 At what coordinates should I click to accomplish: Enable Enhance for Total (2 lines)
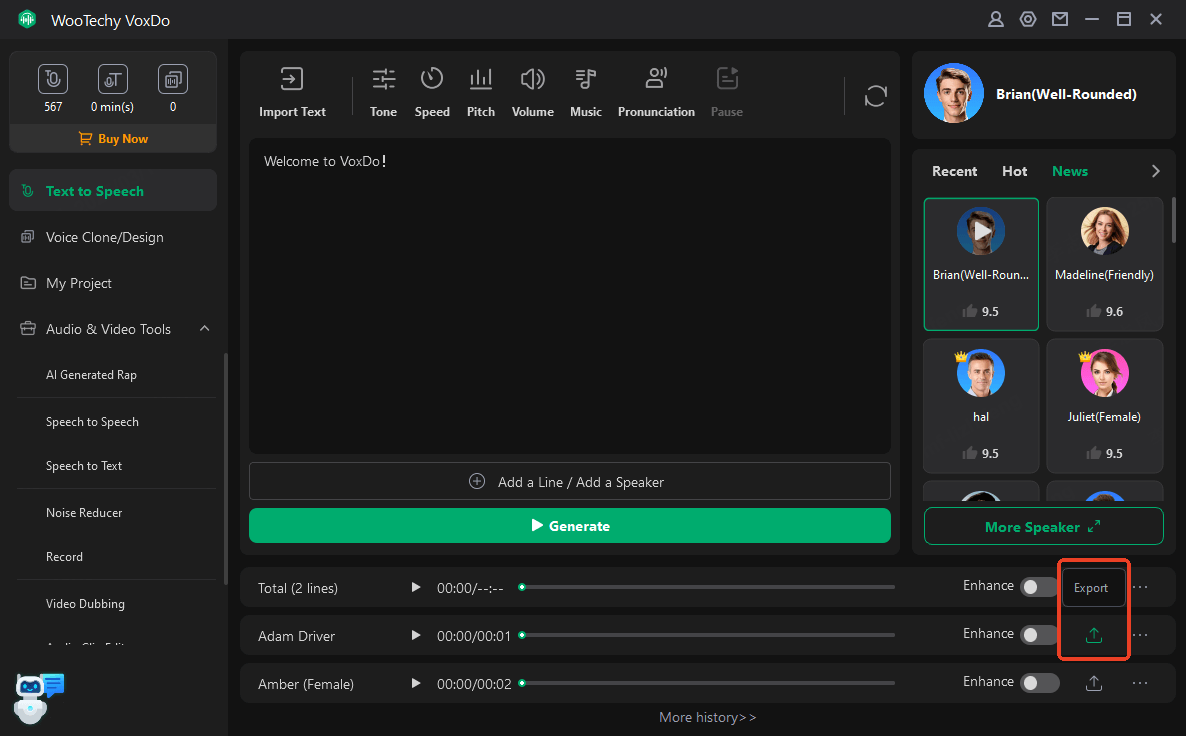1039,587
